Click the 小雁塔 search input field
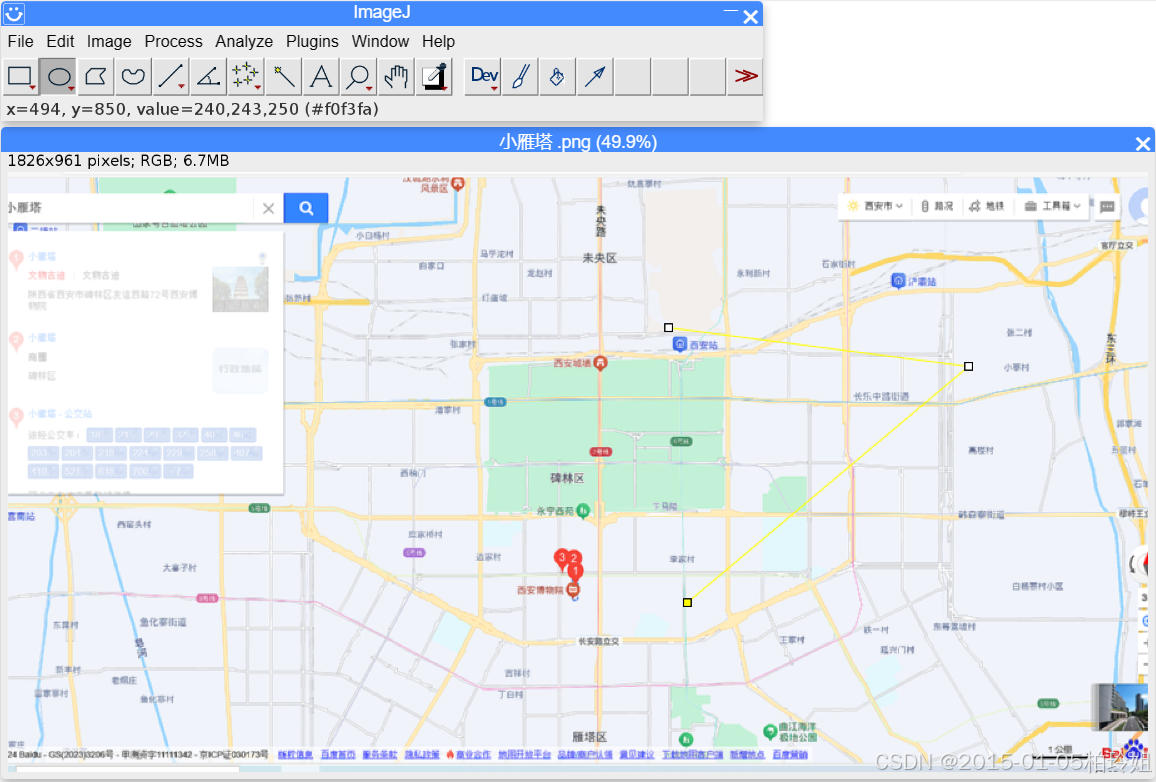Viewport: 1156px width, 782px height. pos(130,208)
